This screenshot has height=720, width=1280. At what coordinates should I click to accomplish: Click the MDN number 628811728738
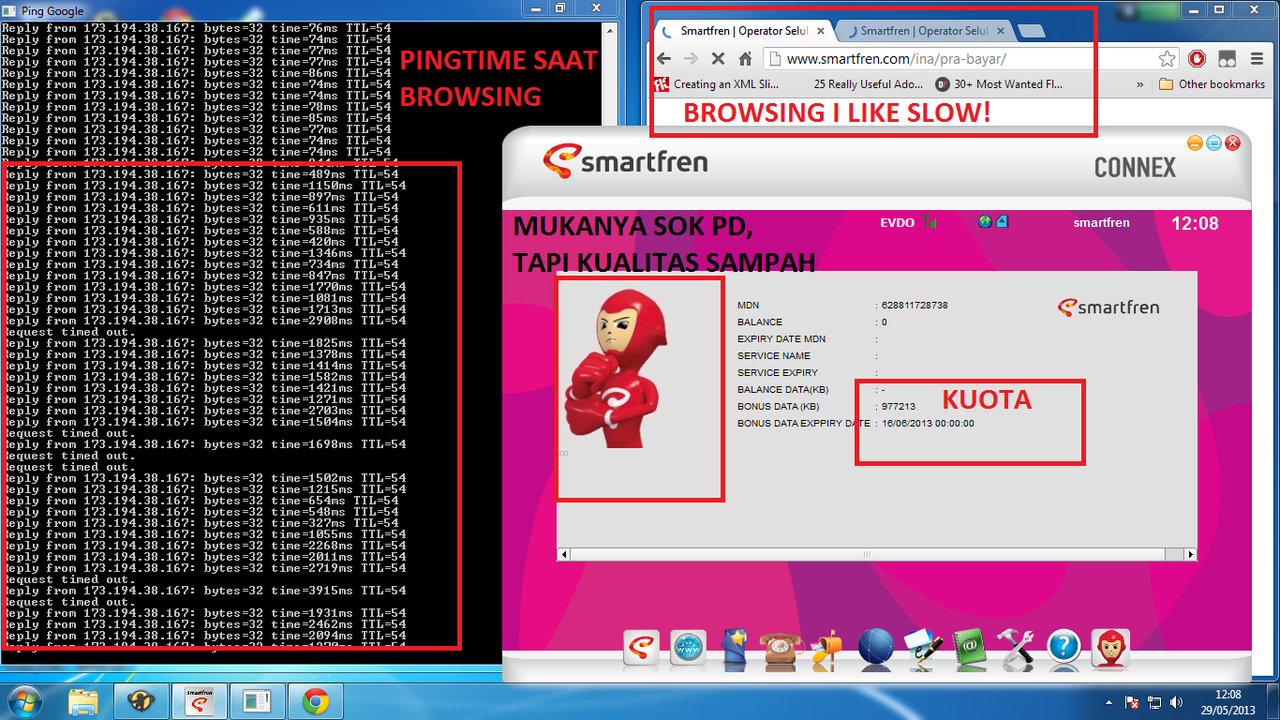pyautogui.click(x=914, y=305)
